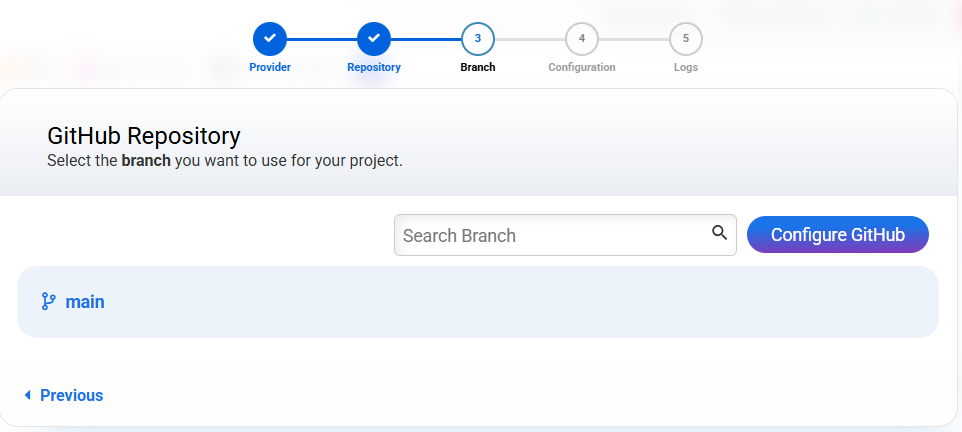Open the Provider step label
Image resolution: width=962 pixels, height=432 pixels.
pyautogui.click(x=270, y=68)
